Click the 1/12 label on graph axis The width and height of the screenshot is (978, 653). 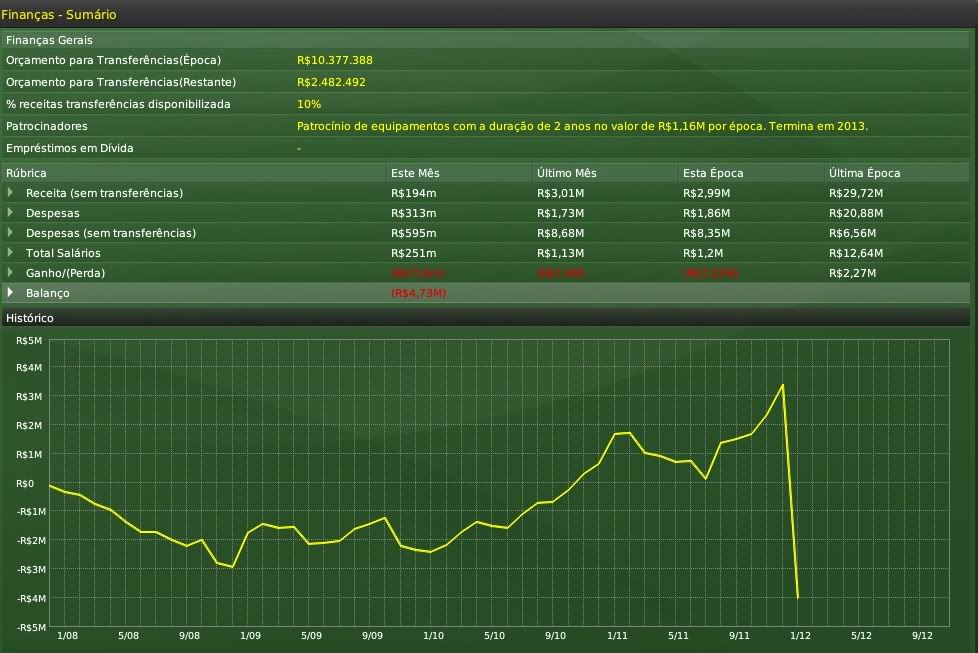tap(801, 635)
